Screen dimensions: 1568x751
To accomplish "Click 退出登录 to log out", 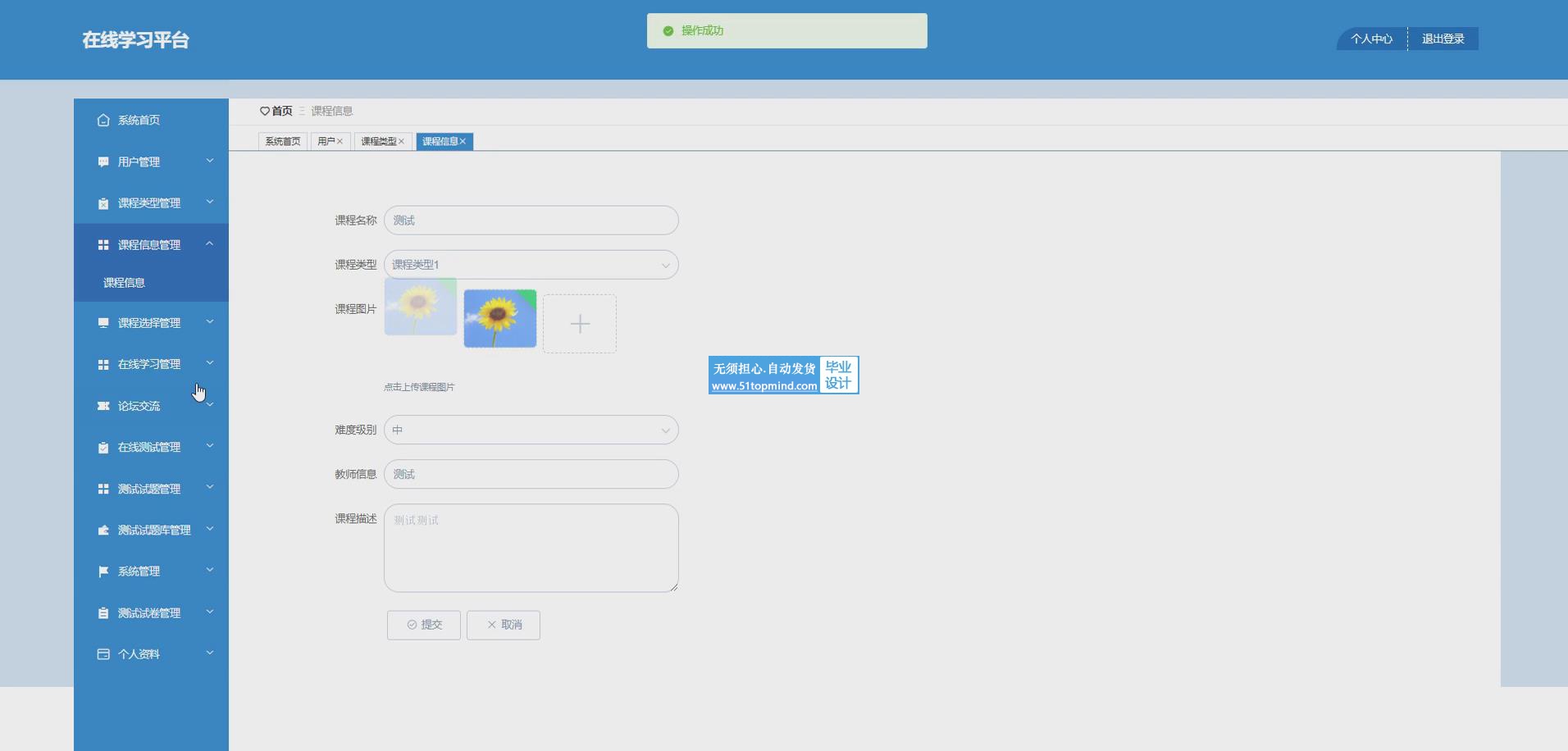I will pyautogui.click(x=1443, y=39).
